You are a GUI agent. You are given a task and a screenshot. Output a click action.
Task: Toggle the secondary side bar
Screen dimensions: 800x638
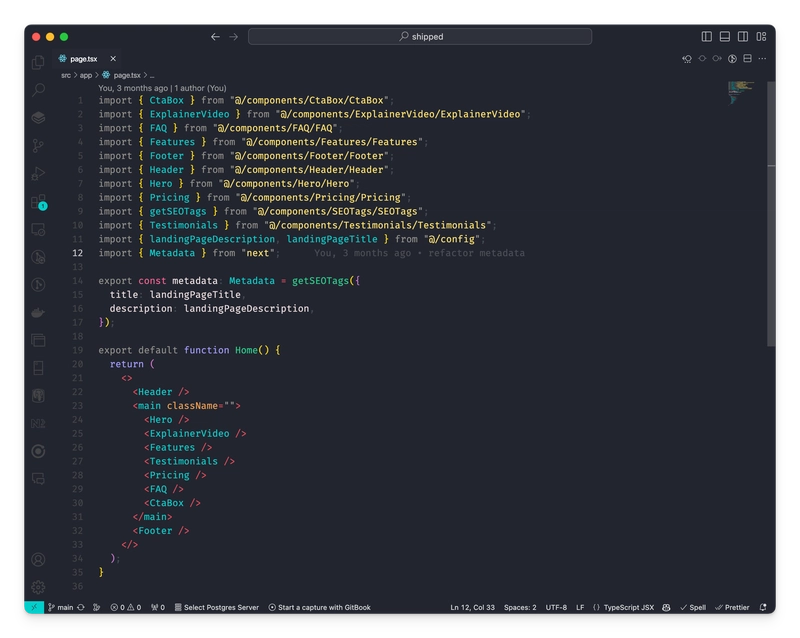coord(743,36)
